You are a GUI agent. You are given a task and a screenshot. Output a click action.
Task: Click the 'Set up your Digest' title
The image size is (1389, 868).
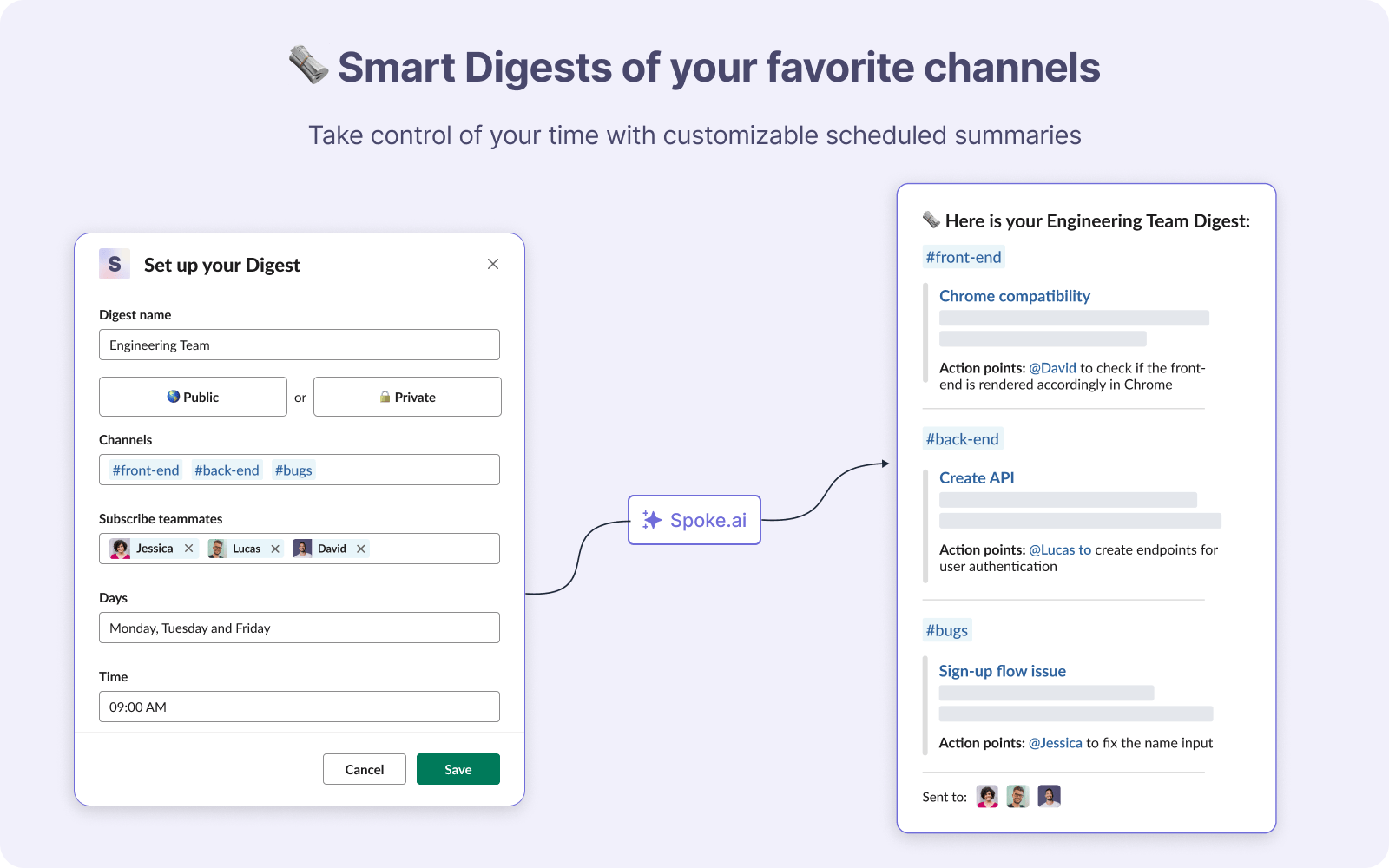pyautogui.click(x=222, y=265)
